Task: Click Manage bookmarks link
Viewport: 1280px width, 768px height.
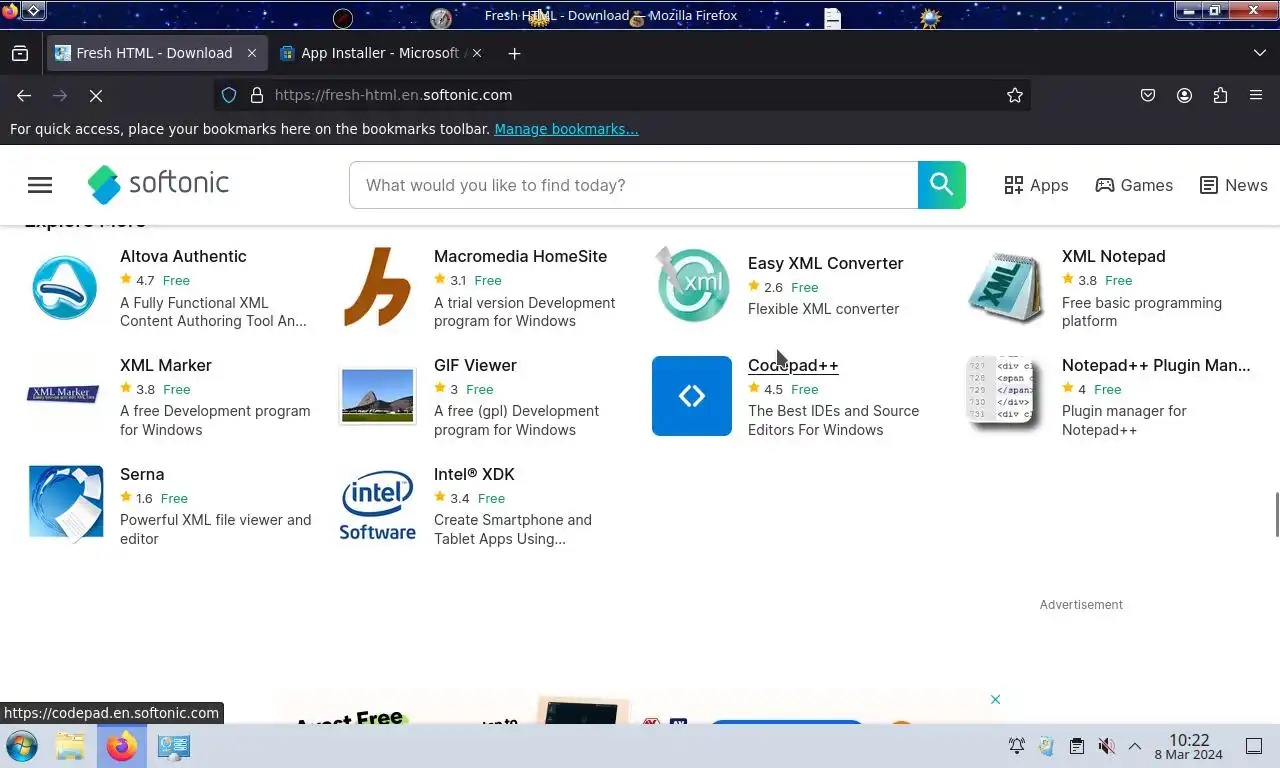Action: coord(566,129)
